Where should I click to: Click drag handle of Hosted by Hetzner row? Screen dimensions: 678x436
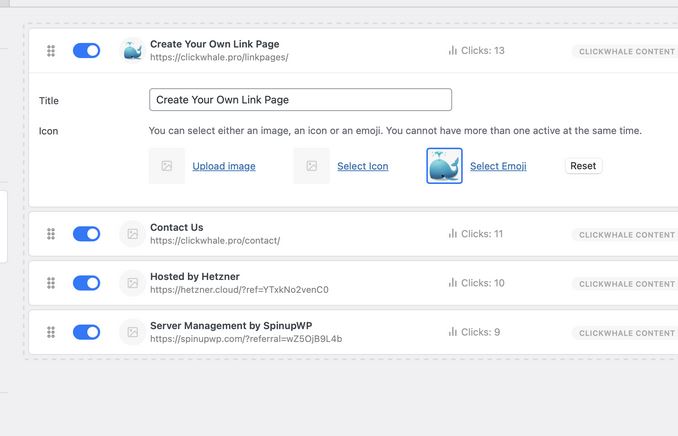tap(51, 283)
